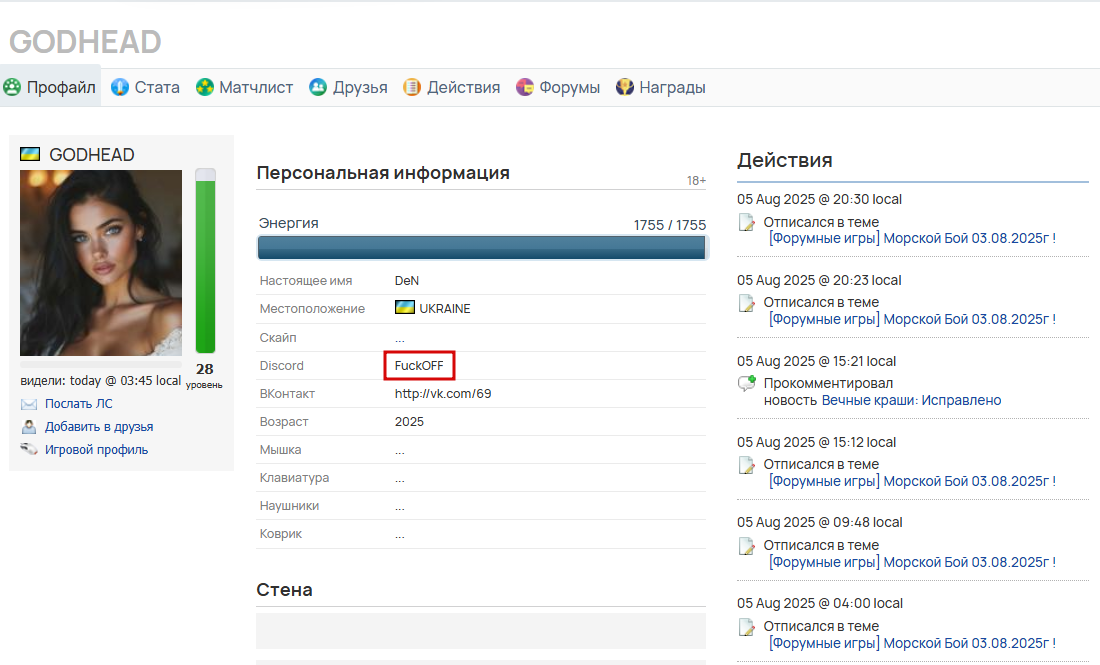Open the Награды tab
Viewport: 1100px width, 665px height.
[661, 87]
